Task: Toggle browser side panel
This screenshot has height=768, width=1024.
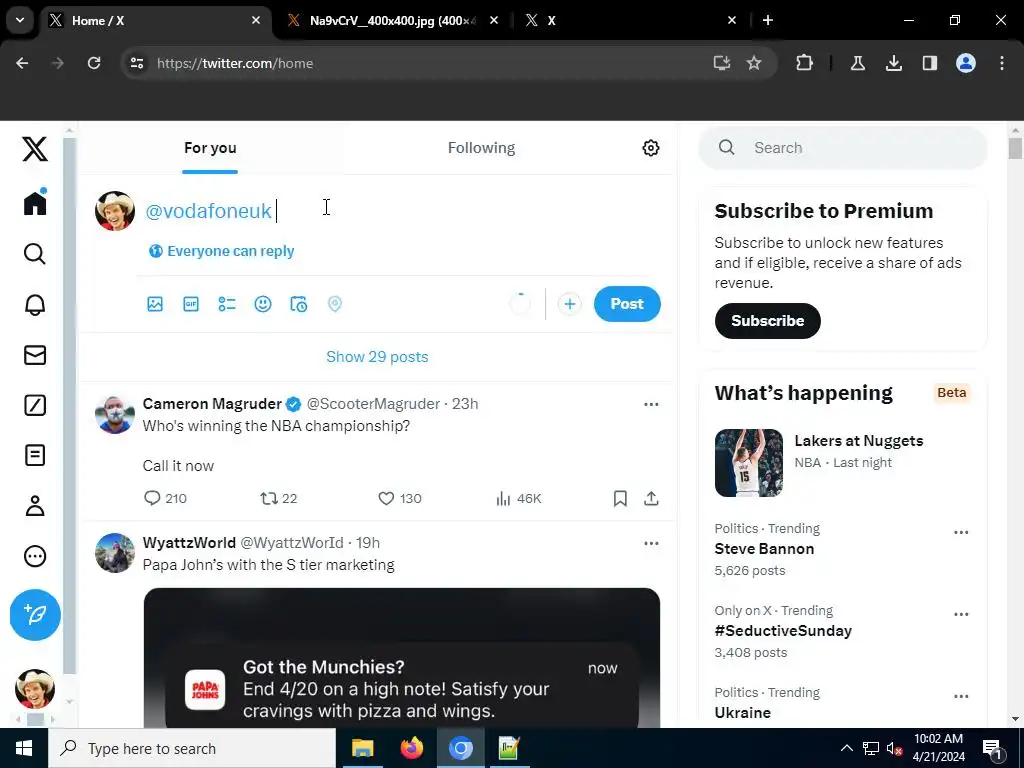Action: click(929, 63)
